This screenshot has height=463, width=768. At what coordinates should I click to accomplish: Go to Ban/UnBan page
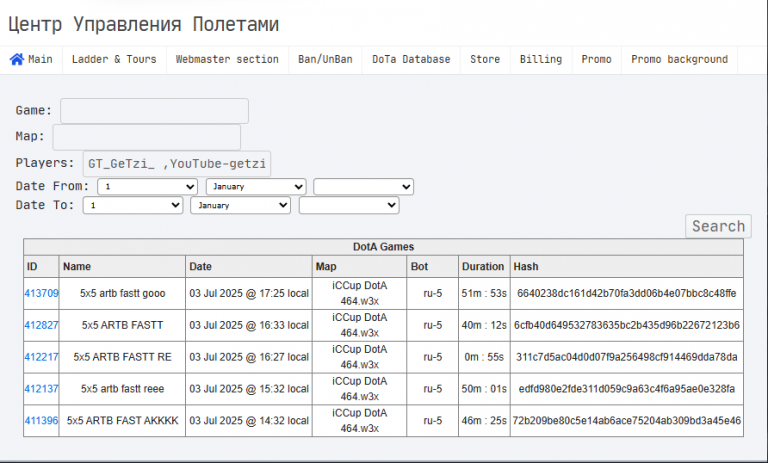[x=325, y=59]
